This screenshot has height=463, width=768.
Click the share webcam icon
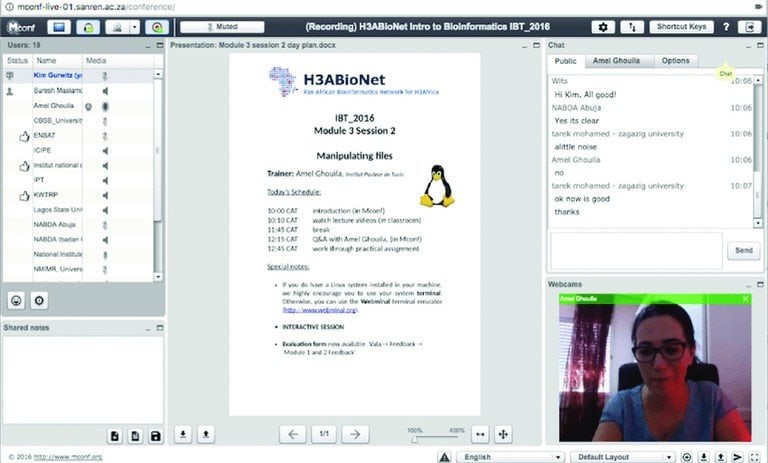(x=117, y=27)
